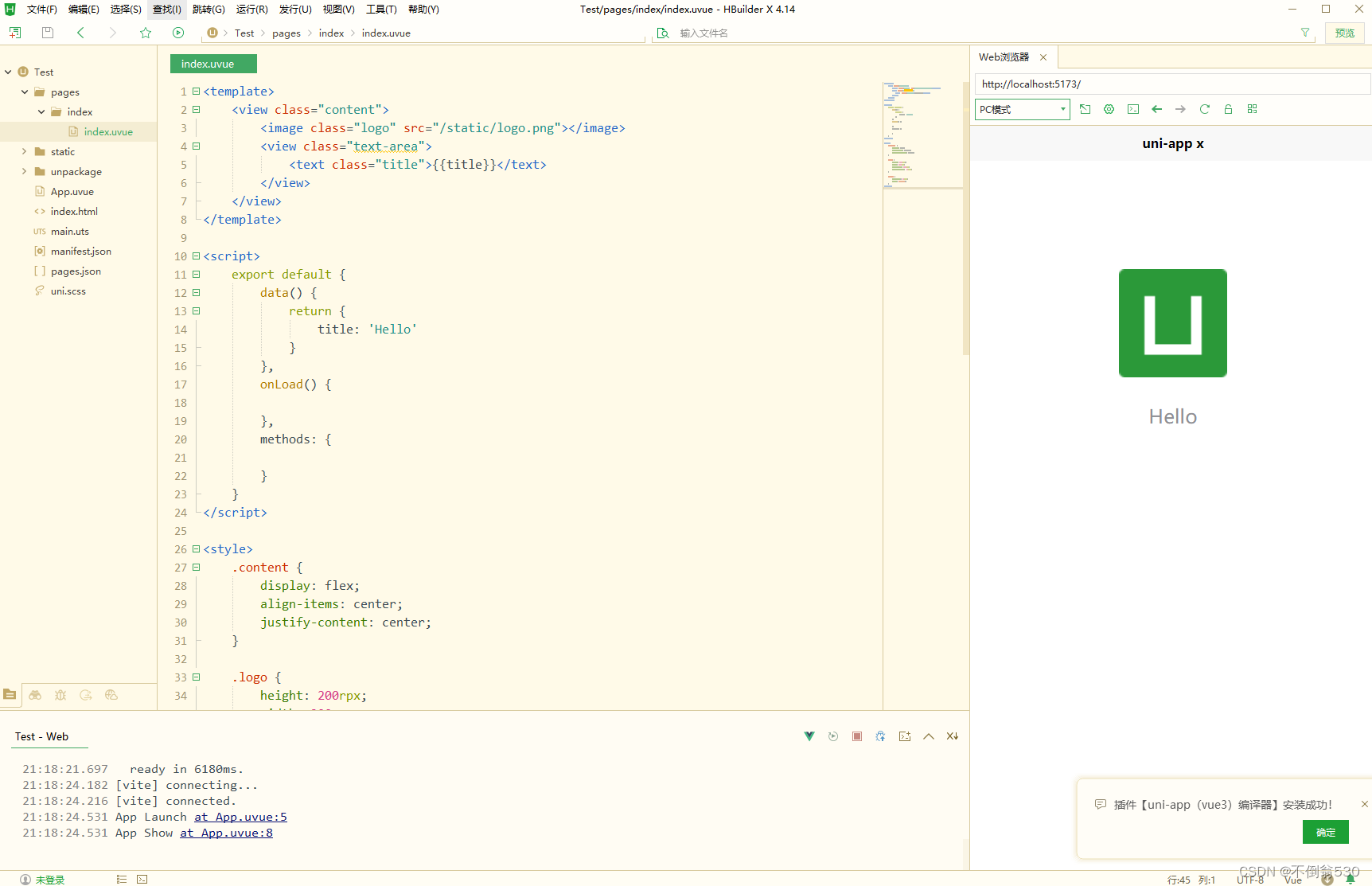Open the App.uvue:5 console link
This screenshot has height=886, width=1372.
[240, 817]
